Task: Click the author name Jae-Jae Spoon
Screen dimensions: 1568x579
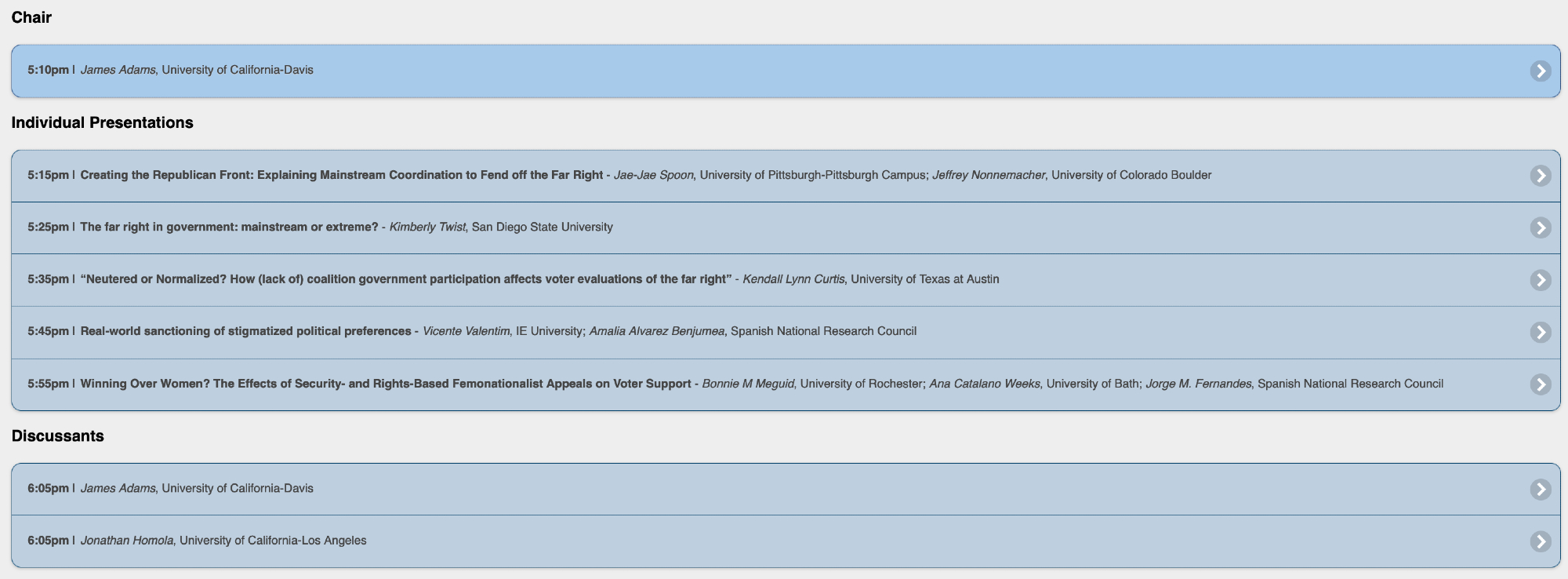Action: 653,175
